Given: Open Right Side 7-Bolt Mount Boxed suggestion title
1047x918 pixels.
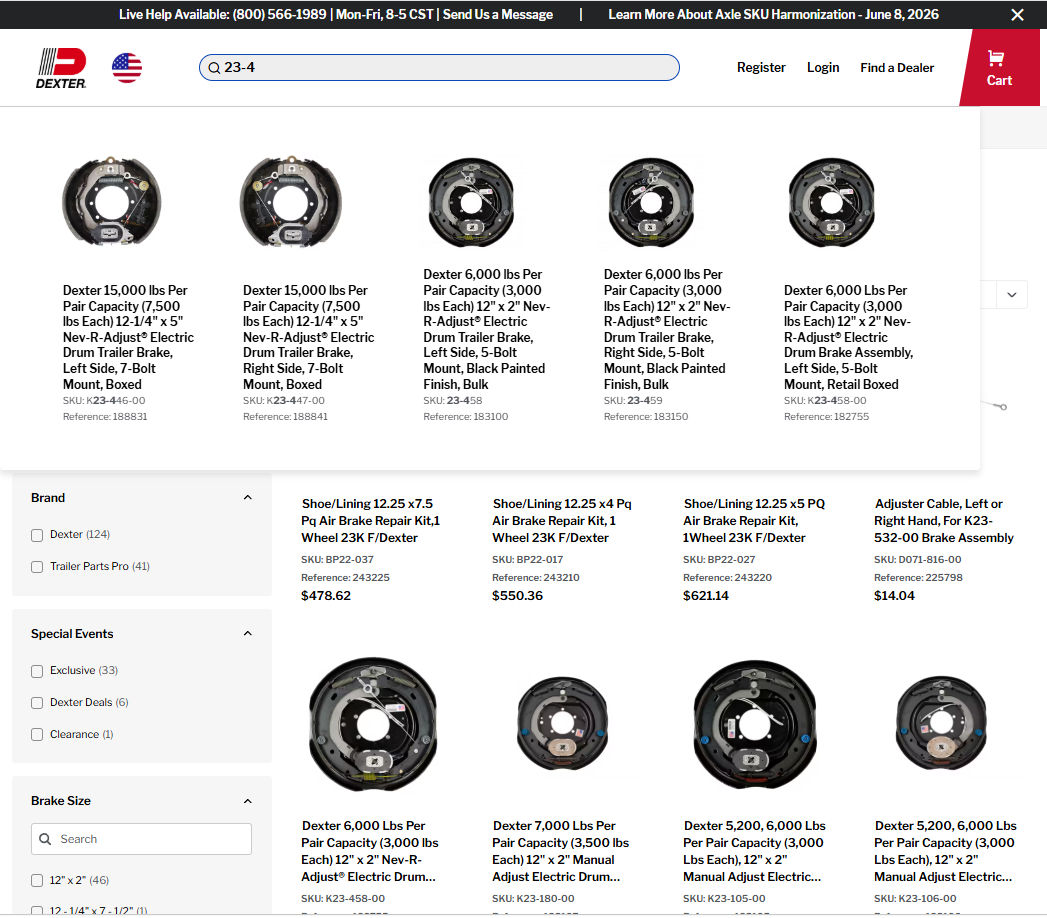Looking at the screenshot, I should (x=308, y=337).
